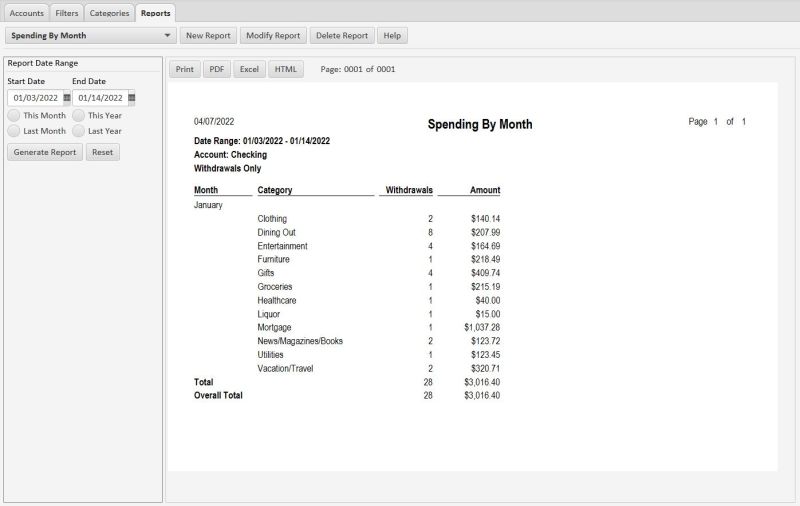Select the Last Month radio button
The width and height of the screenshot is (800, 506).
(14, 131)
